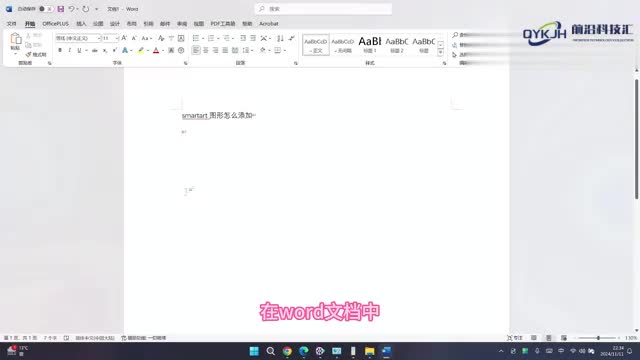Switch to the PDF工具箱 ribbon tab
Image resolution: width=640 pixels, height=360 pixels.
click(x=223, y=24)
